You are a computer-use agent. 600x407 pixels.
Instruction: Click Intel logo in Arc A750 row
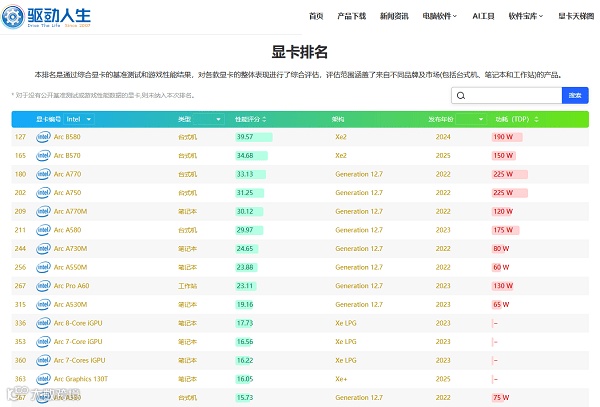(x=43, y=193)
